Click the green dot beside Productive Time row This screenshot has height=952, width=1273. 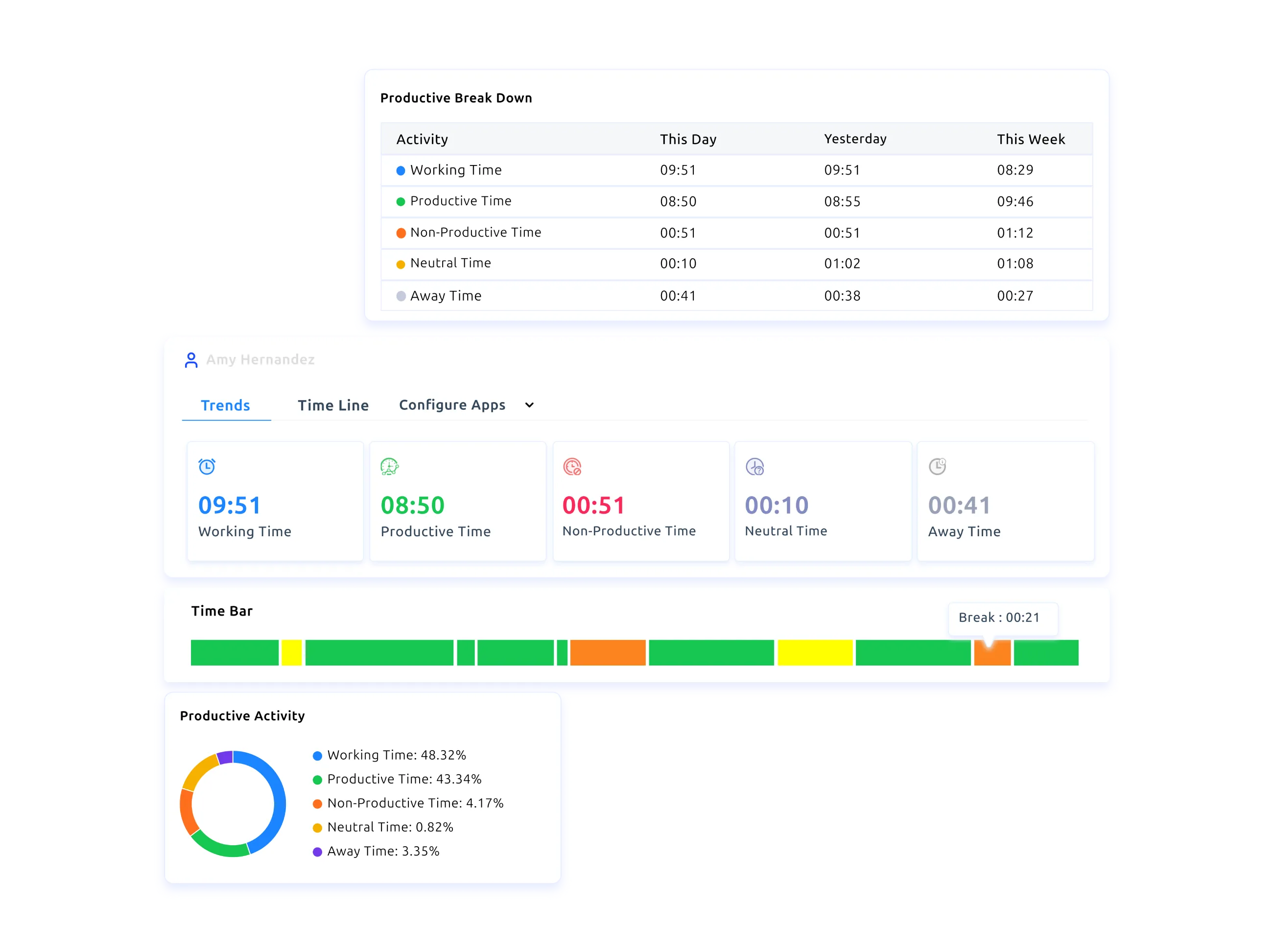tap(401, 201)
